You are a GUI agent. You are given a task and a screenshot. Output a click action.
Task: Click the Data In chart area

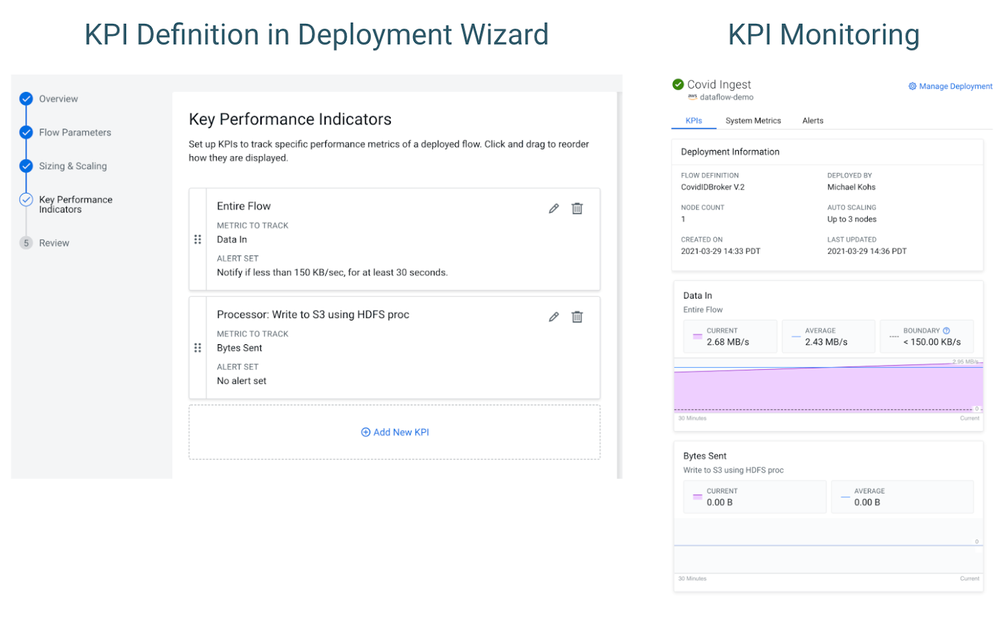[827, 388]
